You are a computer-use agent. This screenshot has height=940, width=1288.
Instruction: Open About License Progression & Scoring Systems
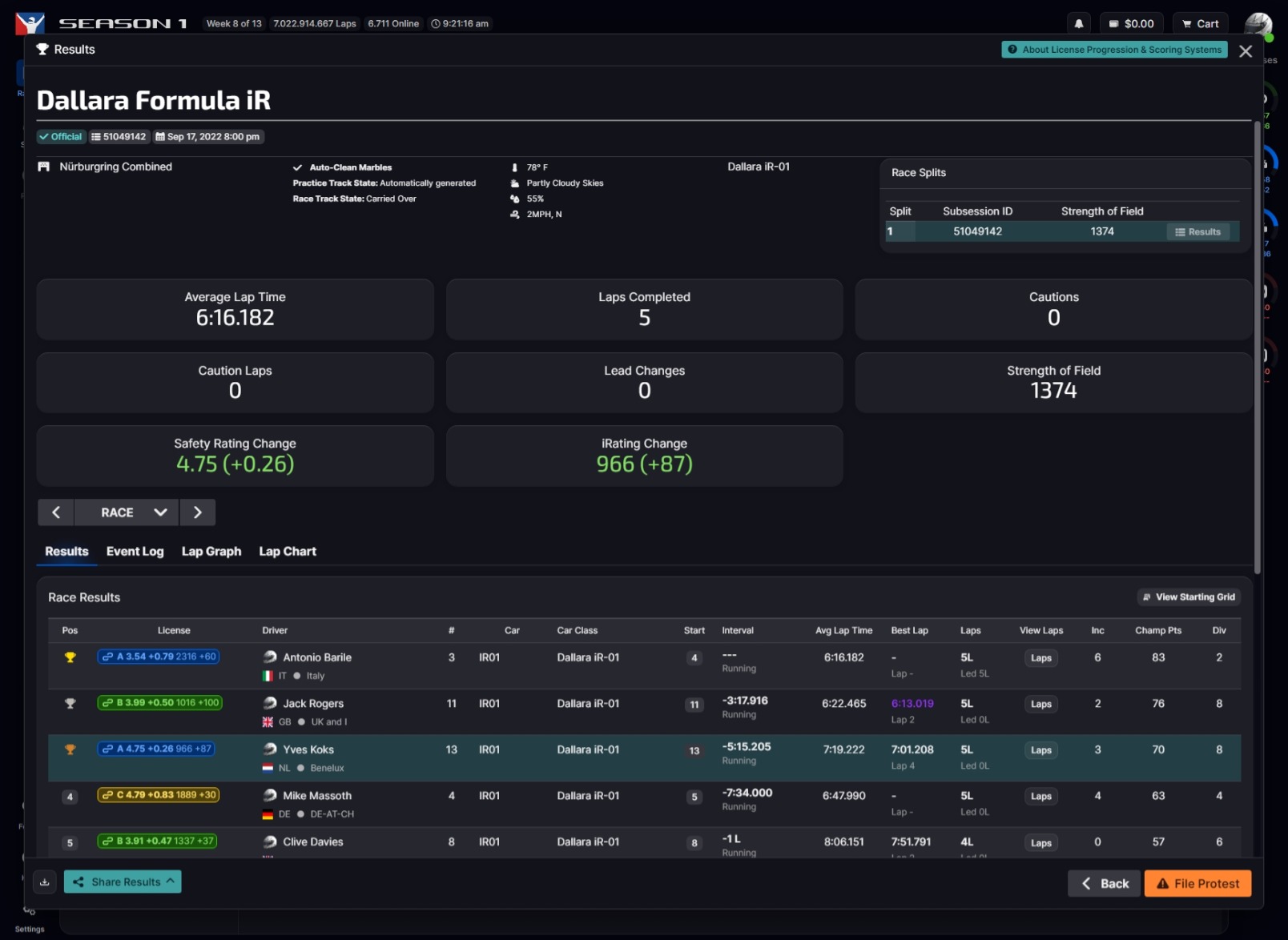point(1114,50)
